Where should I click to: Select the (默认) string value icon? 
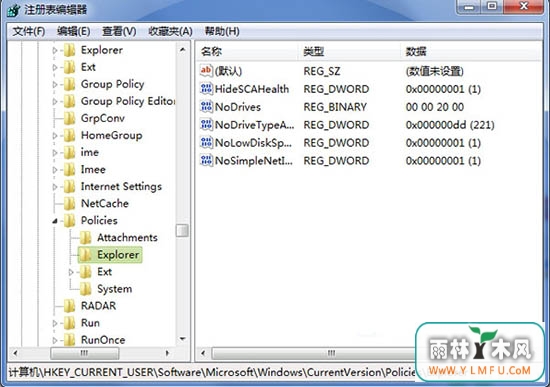pyautogui.click(x=206, y=71)
